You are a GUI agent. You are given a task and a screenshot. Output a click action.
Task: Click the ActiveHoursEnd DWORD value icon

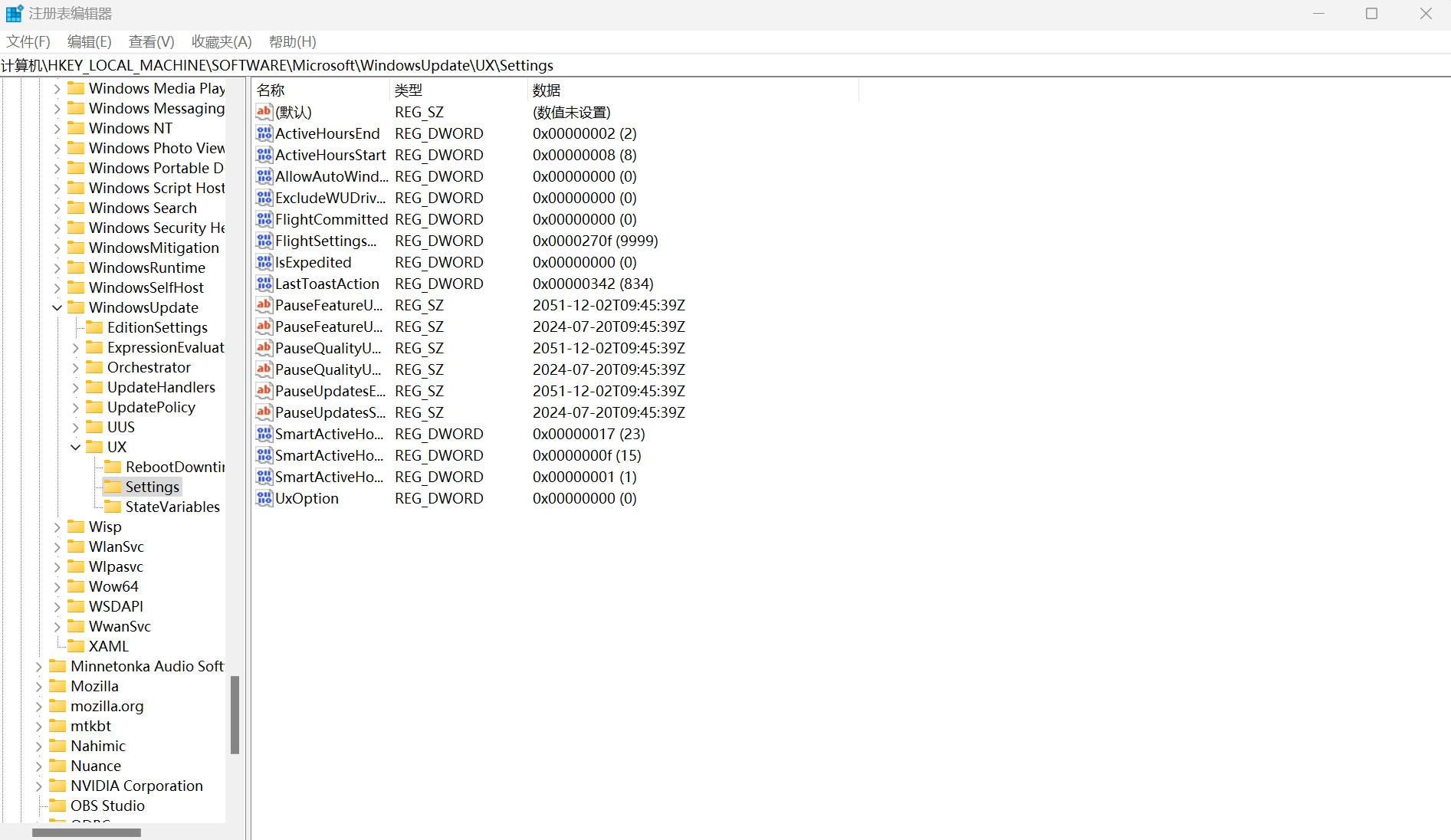click(x=264, y=133)
